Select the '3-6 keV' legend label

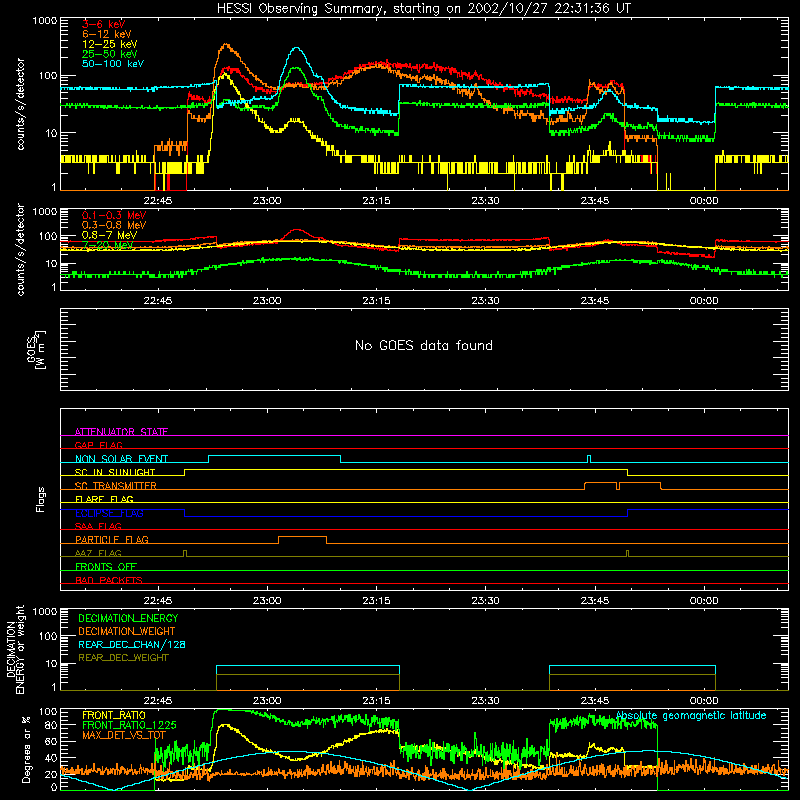click(104, 24)
